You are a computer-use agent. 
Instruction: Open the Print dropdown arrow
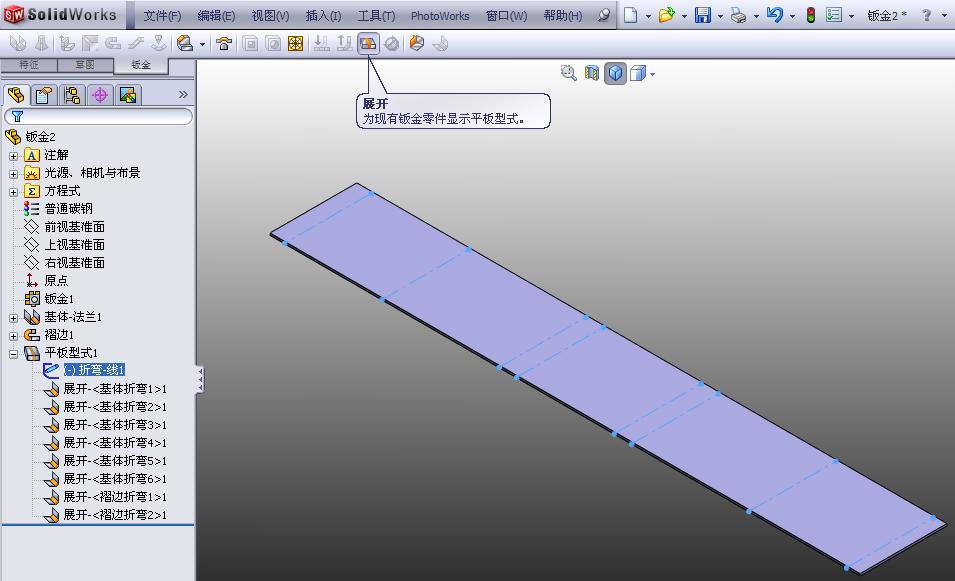click(756, 16)
